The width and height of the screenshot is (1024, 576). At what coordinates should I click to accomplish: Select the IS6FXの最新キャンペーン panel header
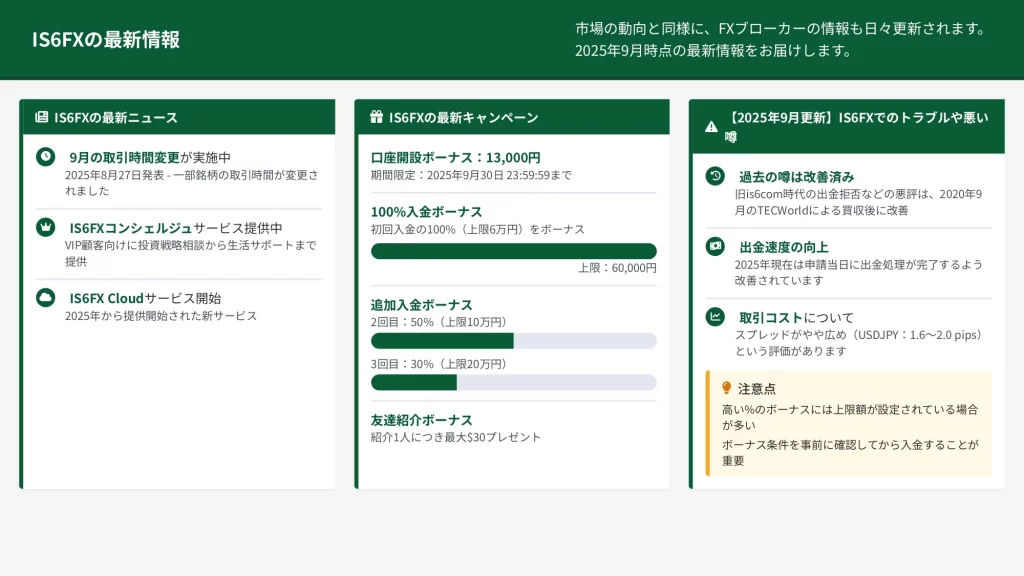512,117
